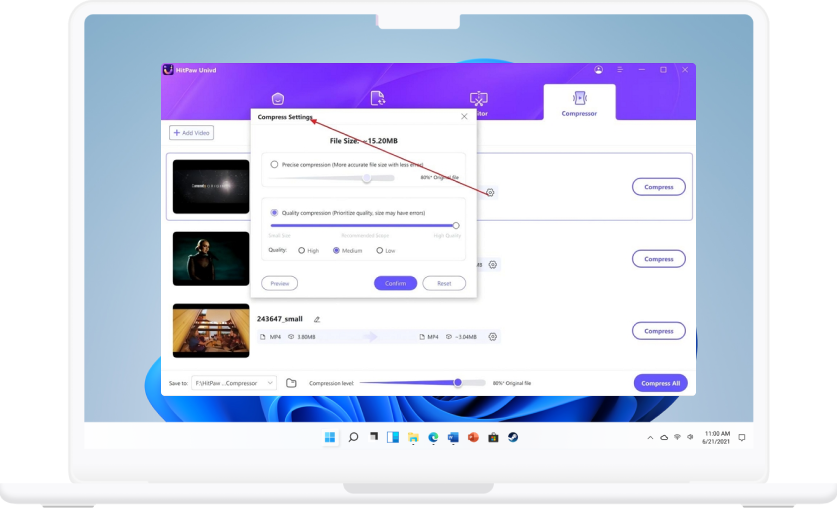The image size is (837, 508).
Task: Click the Add Video button
Action: (x=192, y=133)
